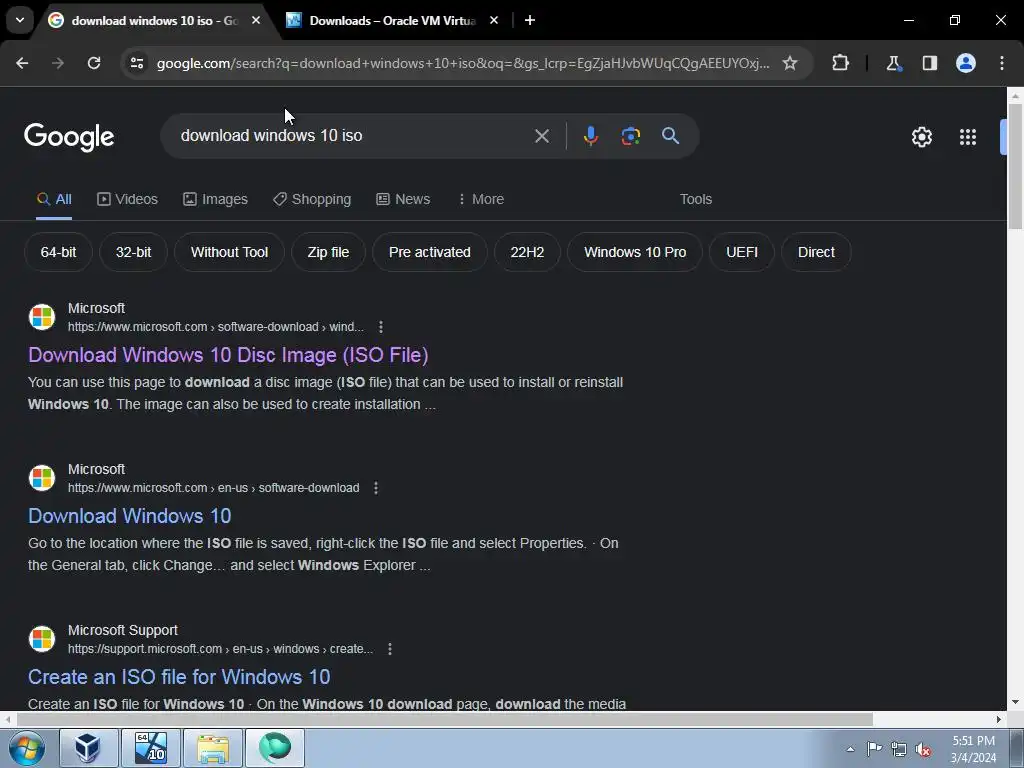Screen dimensions: 1024x768
Task: Filter results with 32-bit chip
Action: point(133,252)
